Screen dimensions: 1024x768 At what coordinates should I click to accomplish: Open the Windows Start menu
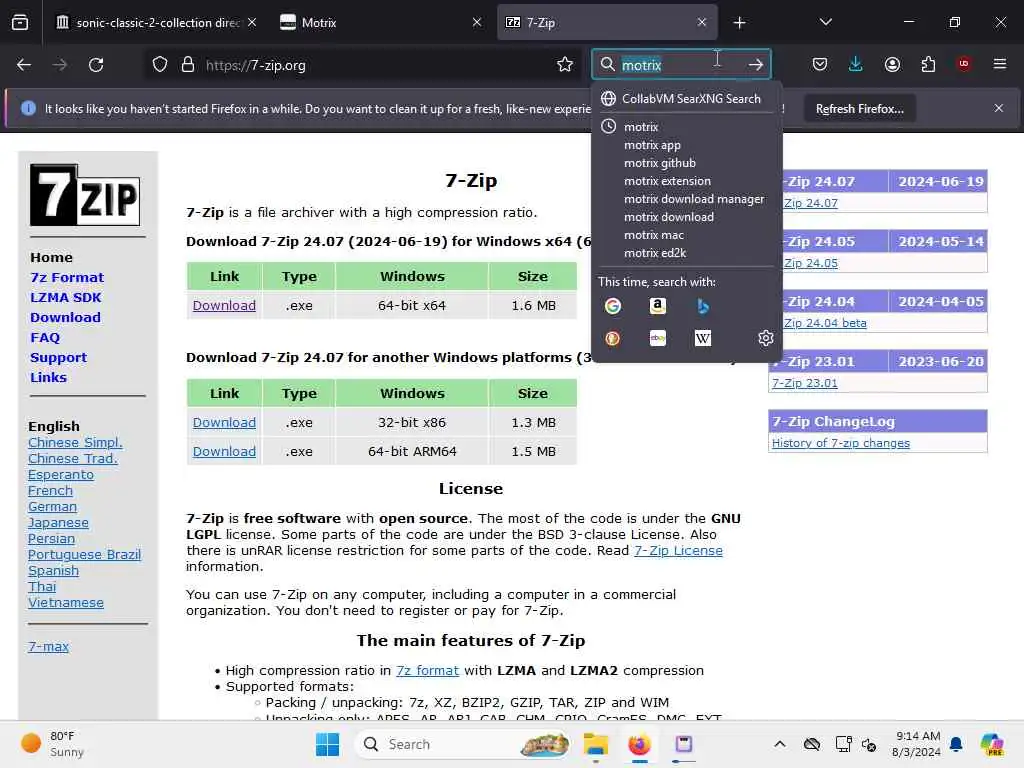(x=327, y=744)
